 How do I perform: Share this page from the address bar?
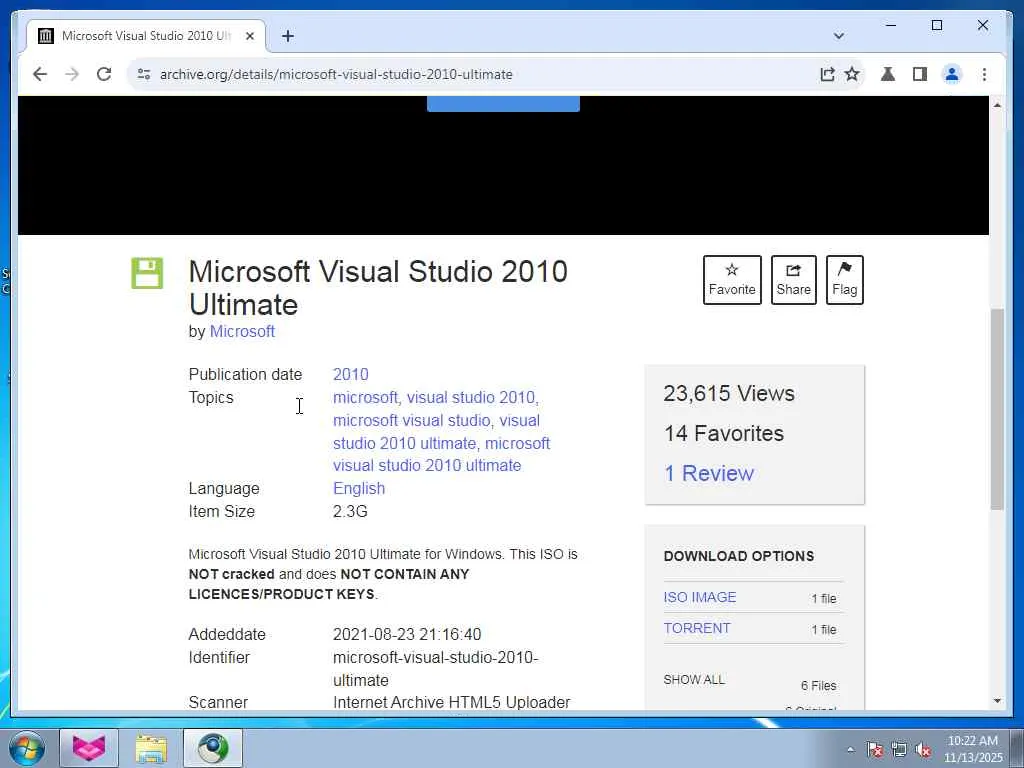point(827,74)
